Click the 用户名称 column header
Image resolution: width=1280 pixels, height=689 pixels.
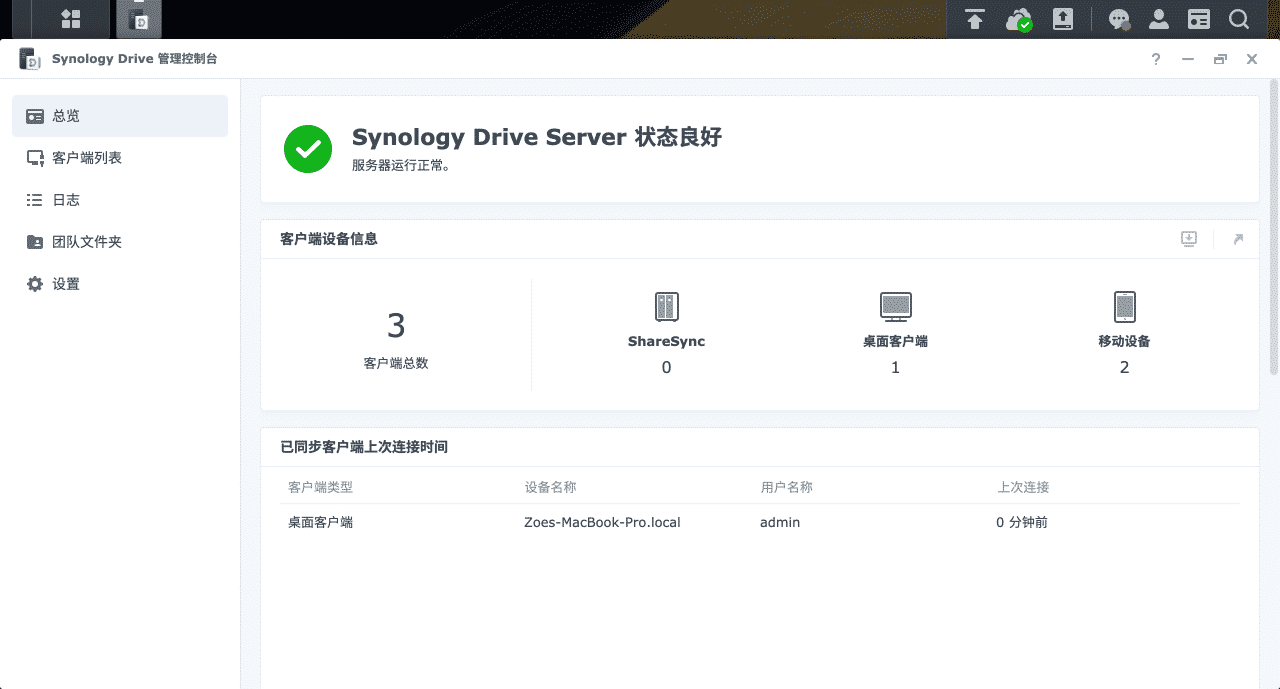(x=786, y=487)
